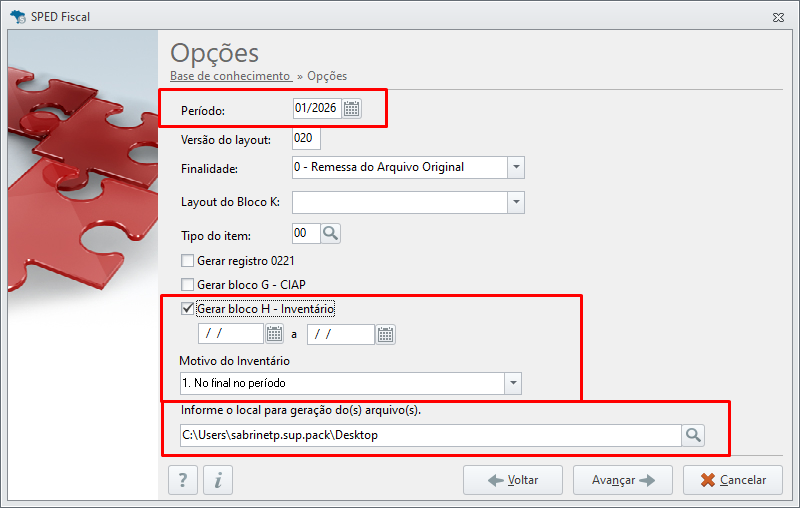Image resolution: width=800 pixels, height=508 pixels.
Task: Click the Tipo do item search magnifier
Action: [x=331, y=234]
